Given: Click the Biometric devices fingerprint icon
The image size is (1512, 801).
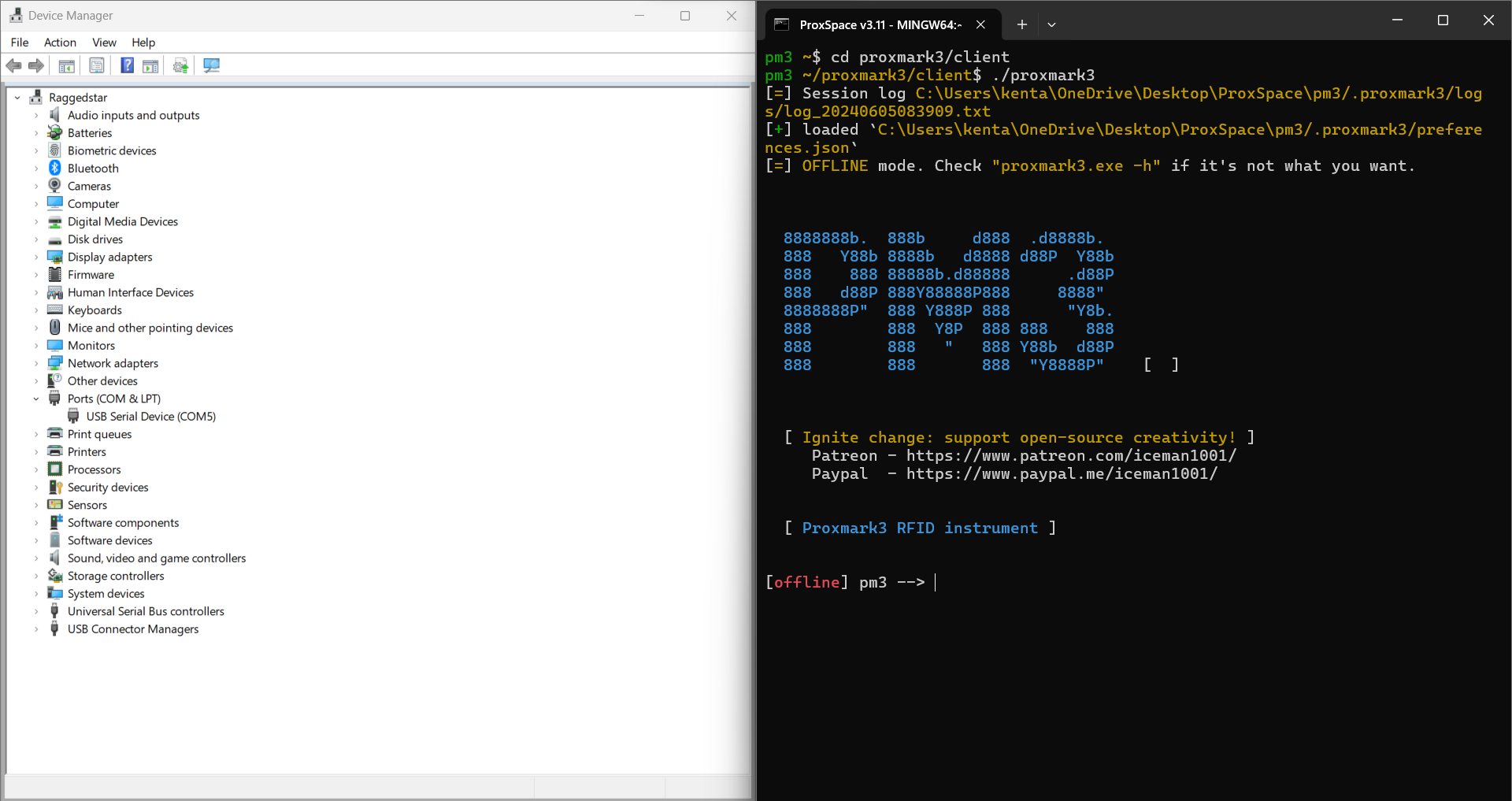Looking at the screenshot, I should (54, 150).
